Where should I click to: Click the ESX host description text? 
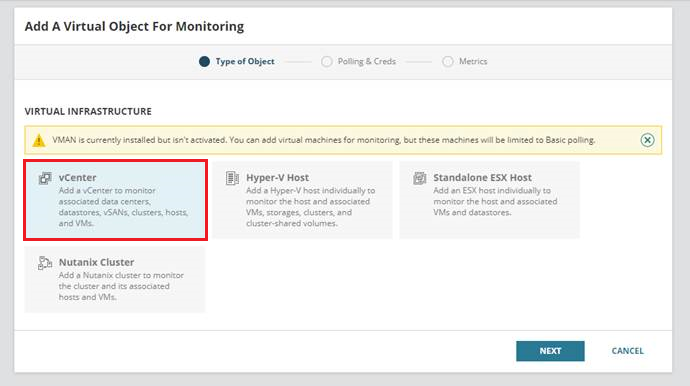coord(495,202)
